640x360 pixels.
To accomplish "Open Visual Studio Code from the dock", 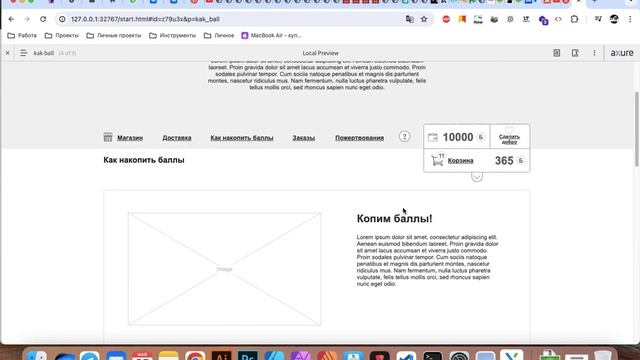I will click(x=406, y=356).
